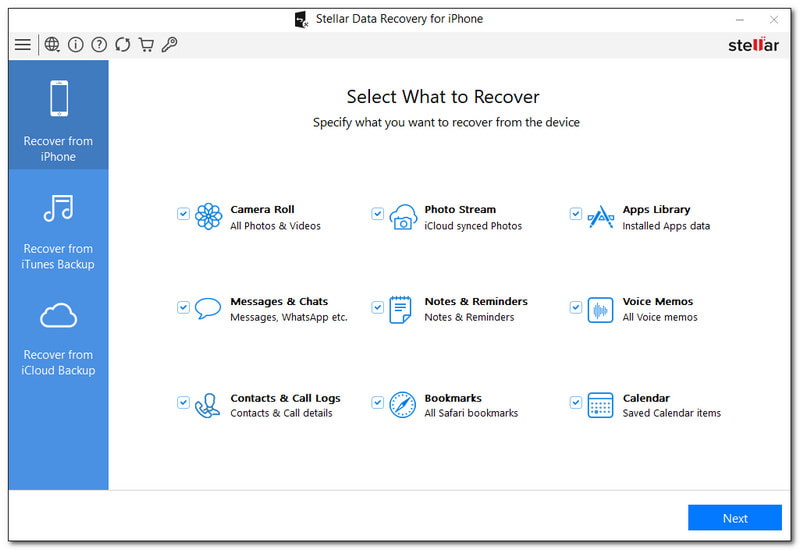This screenshot has height=550, width=800.
Task: Uncheck the Photo Stream checkbox
Action: (378, 214)
